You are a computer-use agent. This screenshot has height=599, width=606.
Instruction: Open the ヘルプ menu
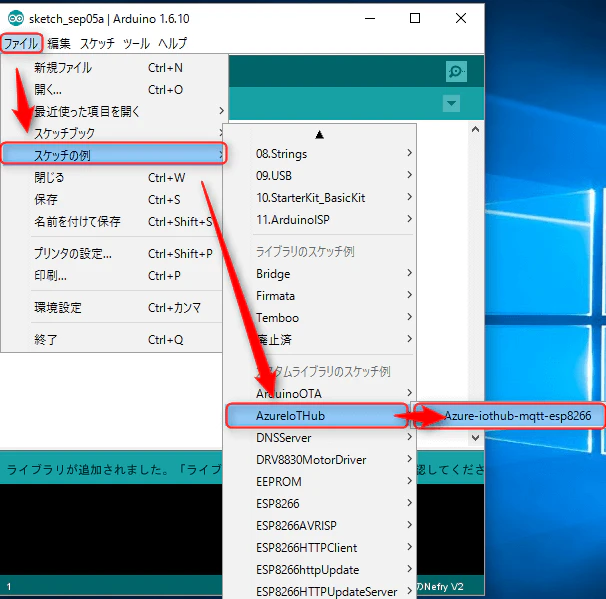172,43
